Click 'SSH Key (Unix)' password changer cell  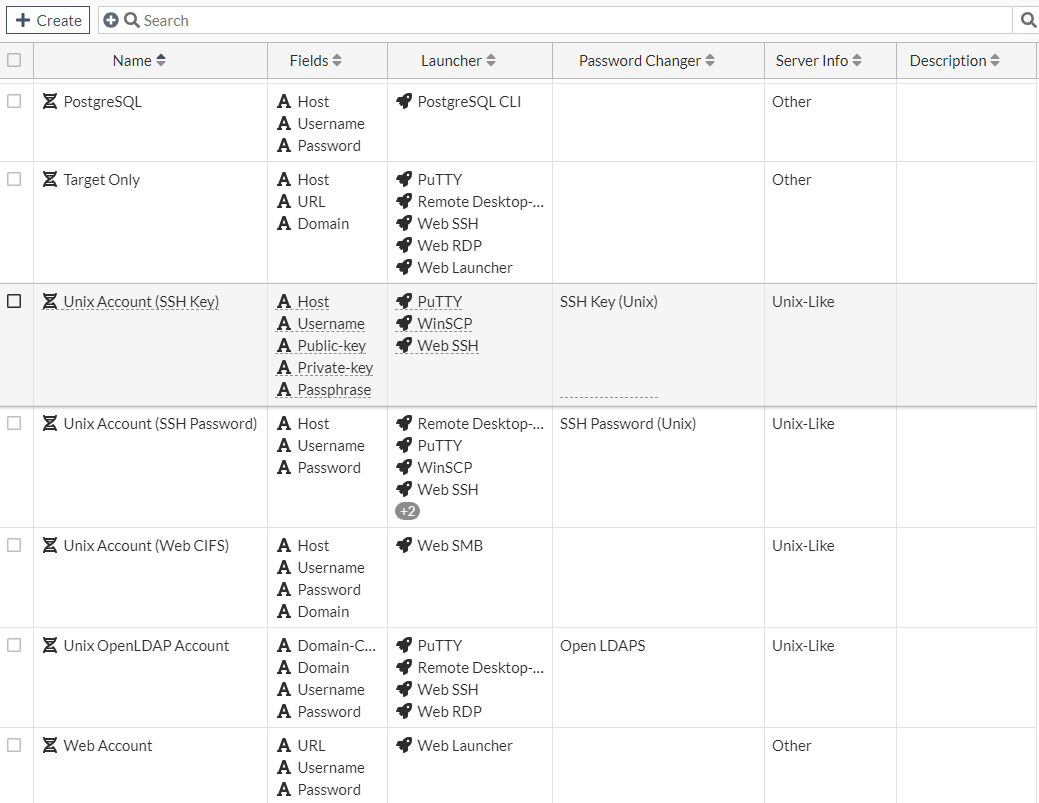tap(609, 301)
